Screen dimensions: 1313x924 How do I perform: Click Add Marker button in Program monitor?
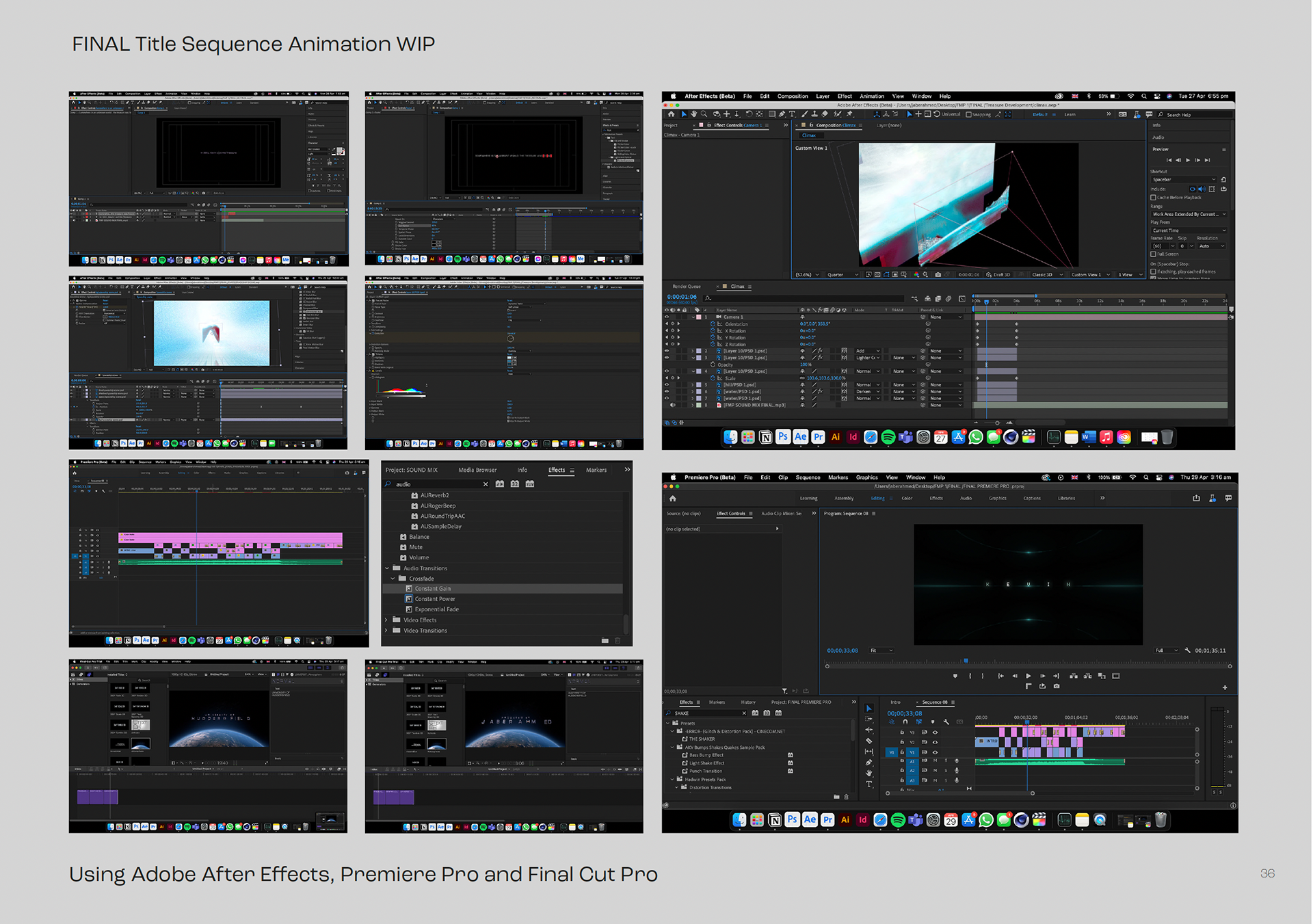955,676
